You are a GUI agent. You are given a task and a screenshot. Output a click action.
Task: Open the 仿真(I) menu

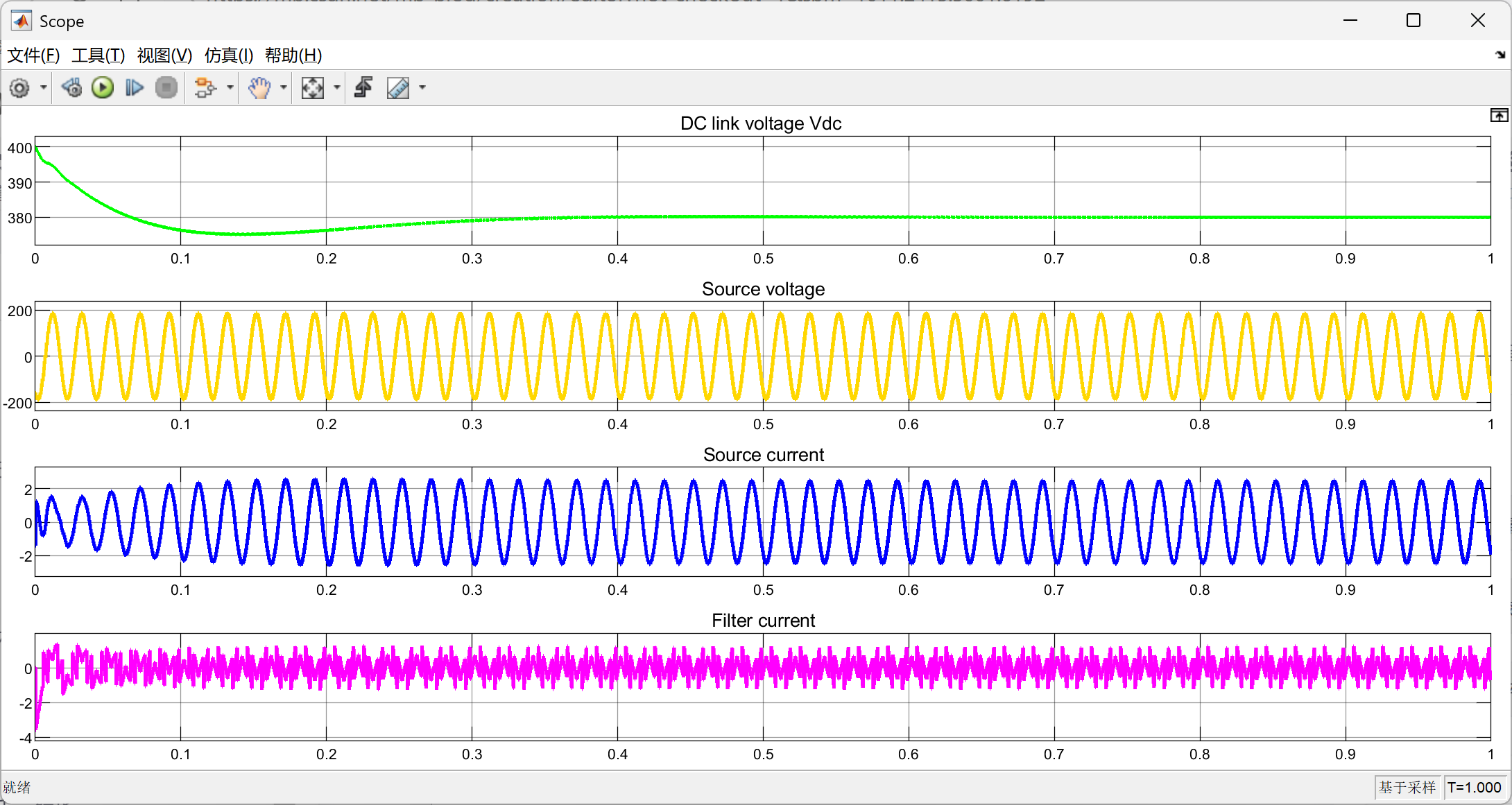tap(229, 55)
